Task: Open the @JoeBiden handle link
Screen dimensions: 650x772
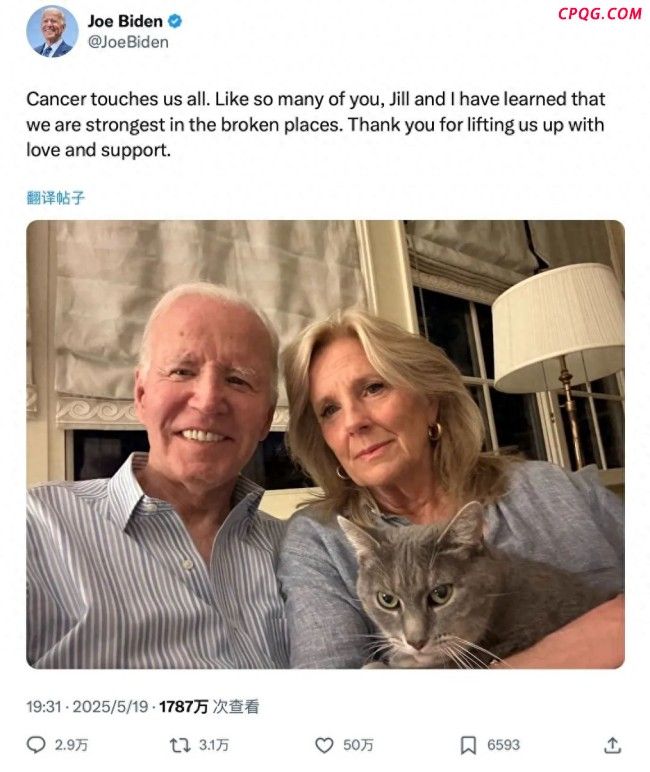Action: (128, 42)
